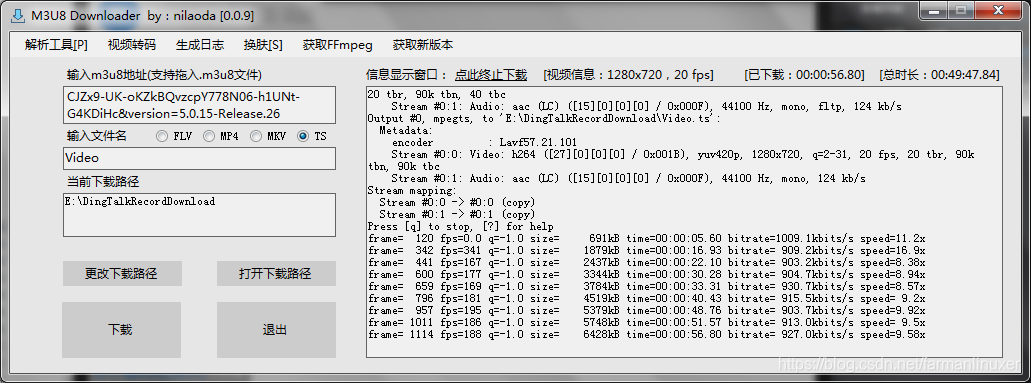The image size is (1031, 383).
Task: Open the 获取FFmpeg menu
Action: [337, 45]
